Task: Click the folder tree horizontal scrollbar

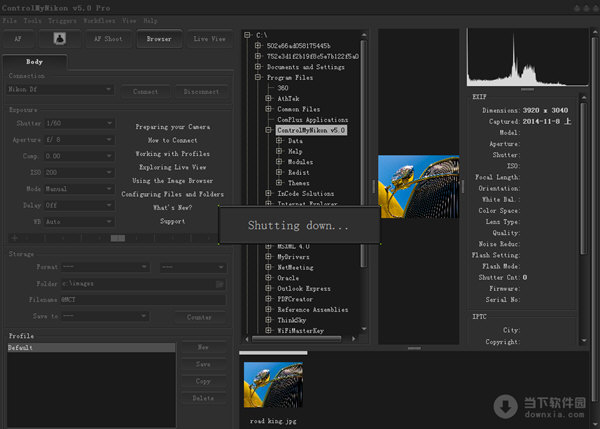Action: [x=297, y=339]
